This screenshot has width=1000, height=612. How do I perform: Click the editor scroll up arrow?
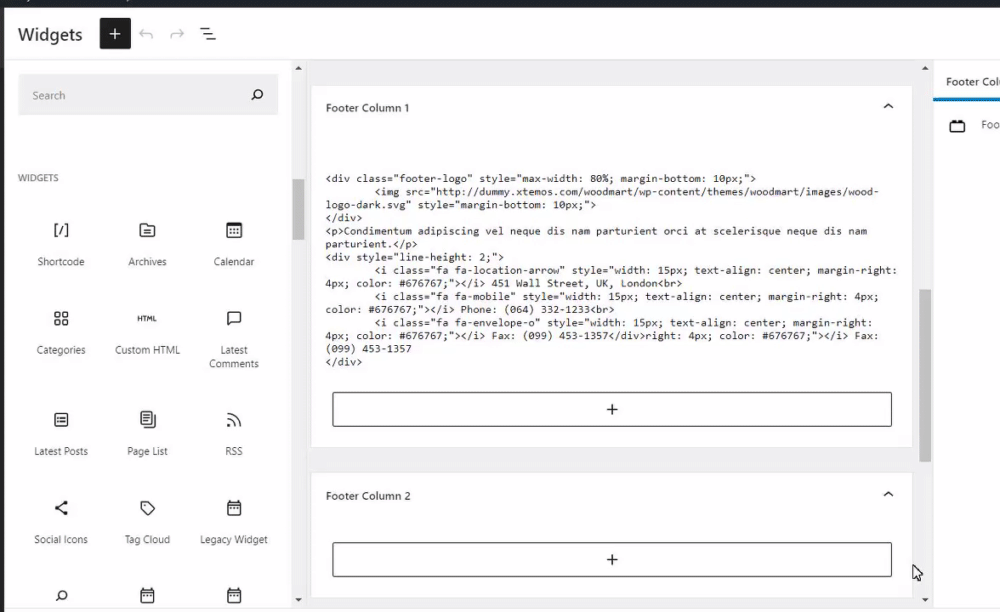[925, 68]
